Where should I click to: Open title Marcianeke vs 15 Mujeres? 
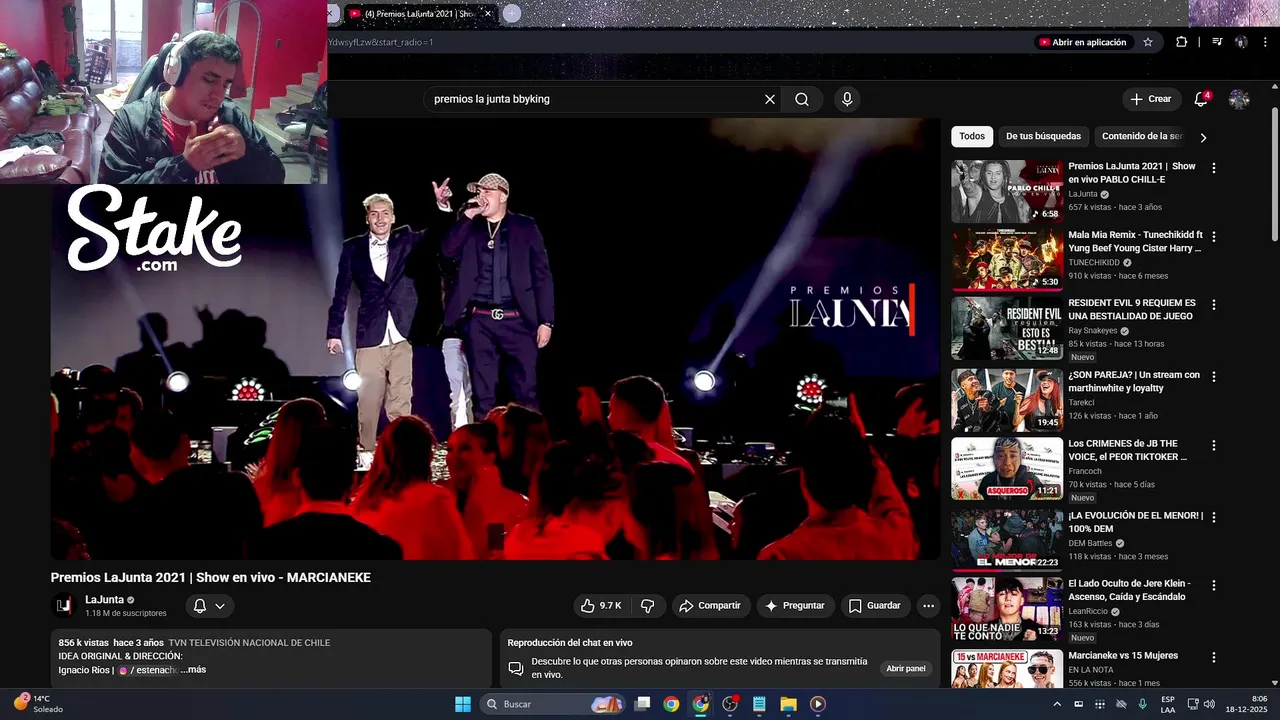1123,656
